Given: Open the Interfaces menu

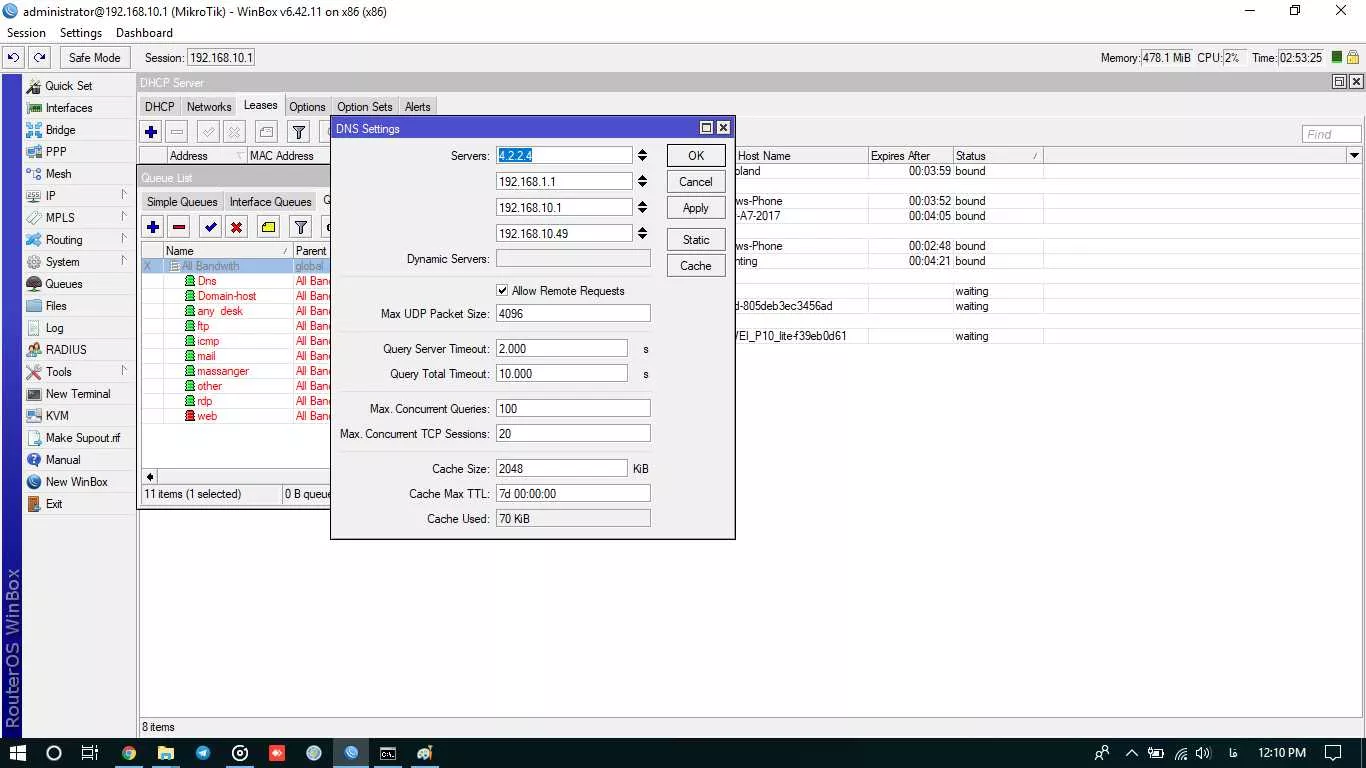Looking at the screenshot, I should [x=68, y=108].
